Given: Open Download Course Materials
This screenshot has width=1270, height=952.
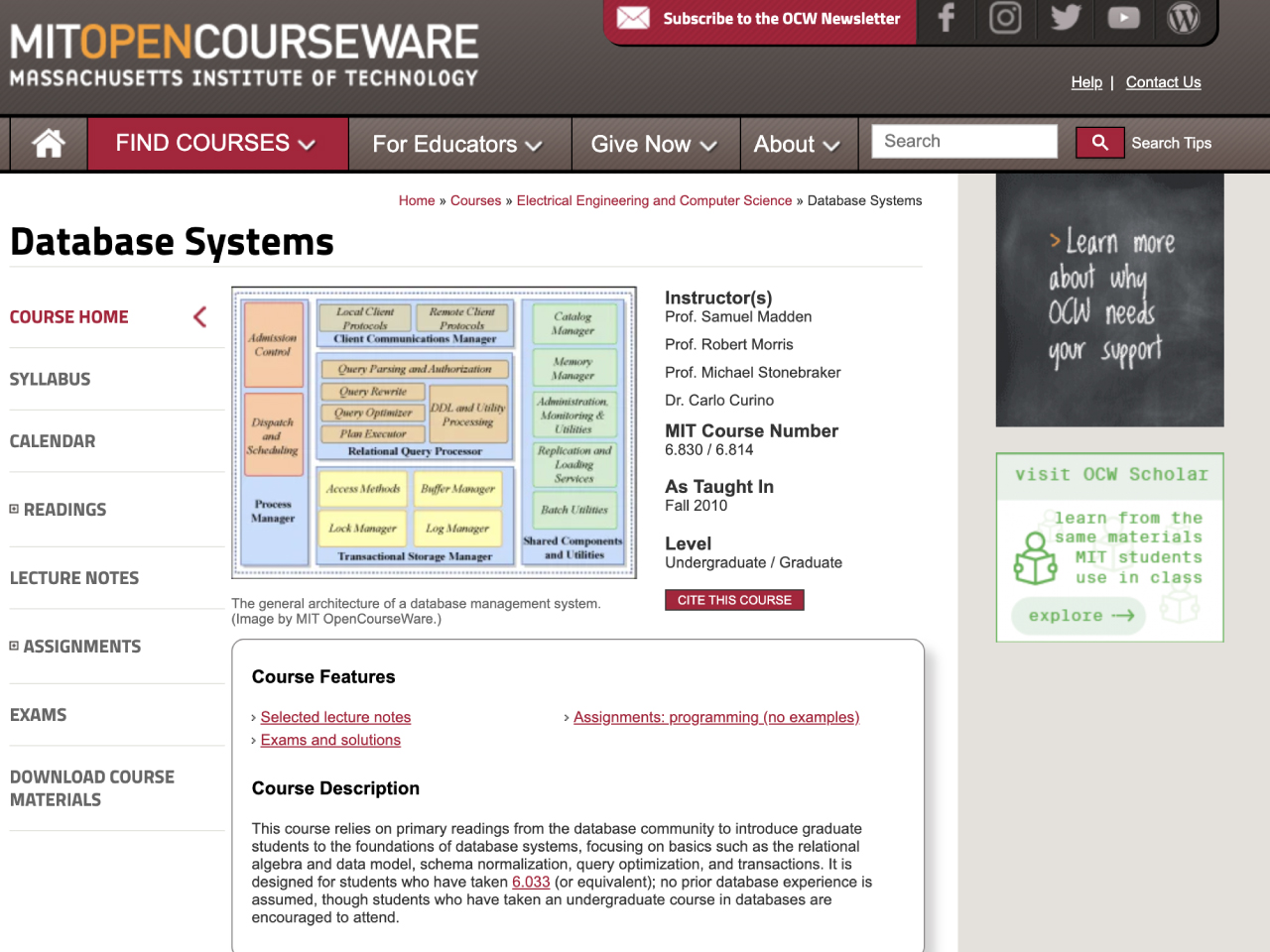Looking at the screenshot, I should pos(92,788).
